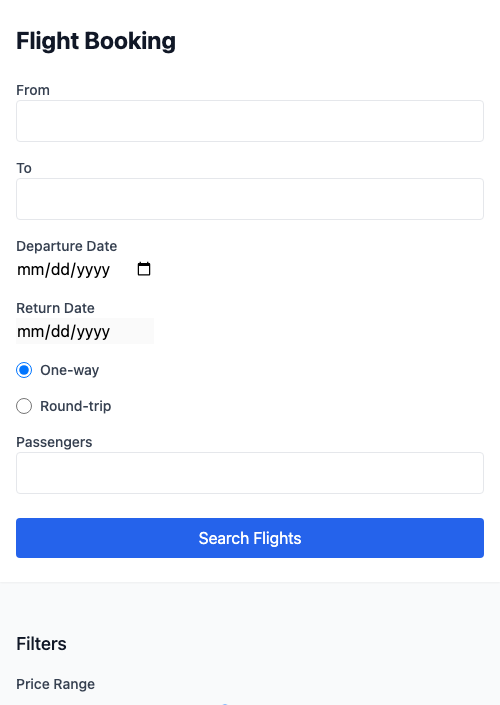
Task: Select the year segment of Departure Date
Action: click(93, 270)
